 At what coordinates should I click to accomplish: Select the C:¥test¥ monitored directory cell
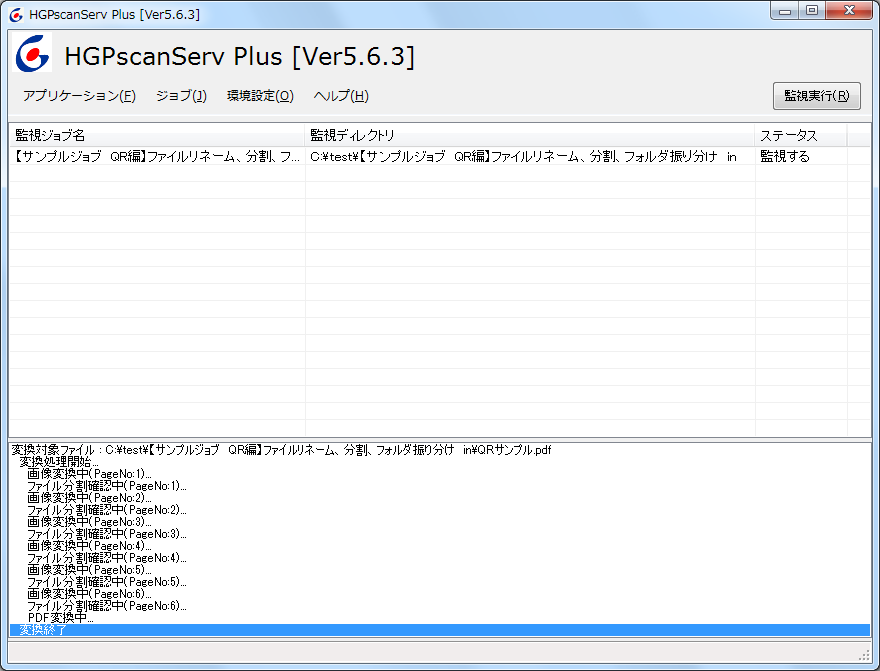click(530, 157)
